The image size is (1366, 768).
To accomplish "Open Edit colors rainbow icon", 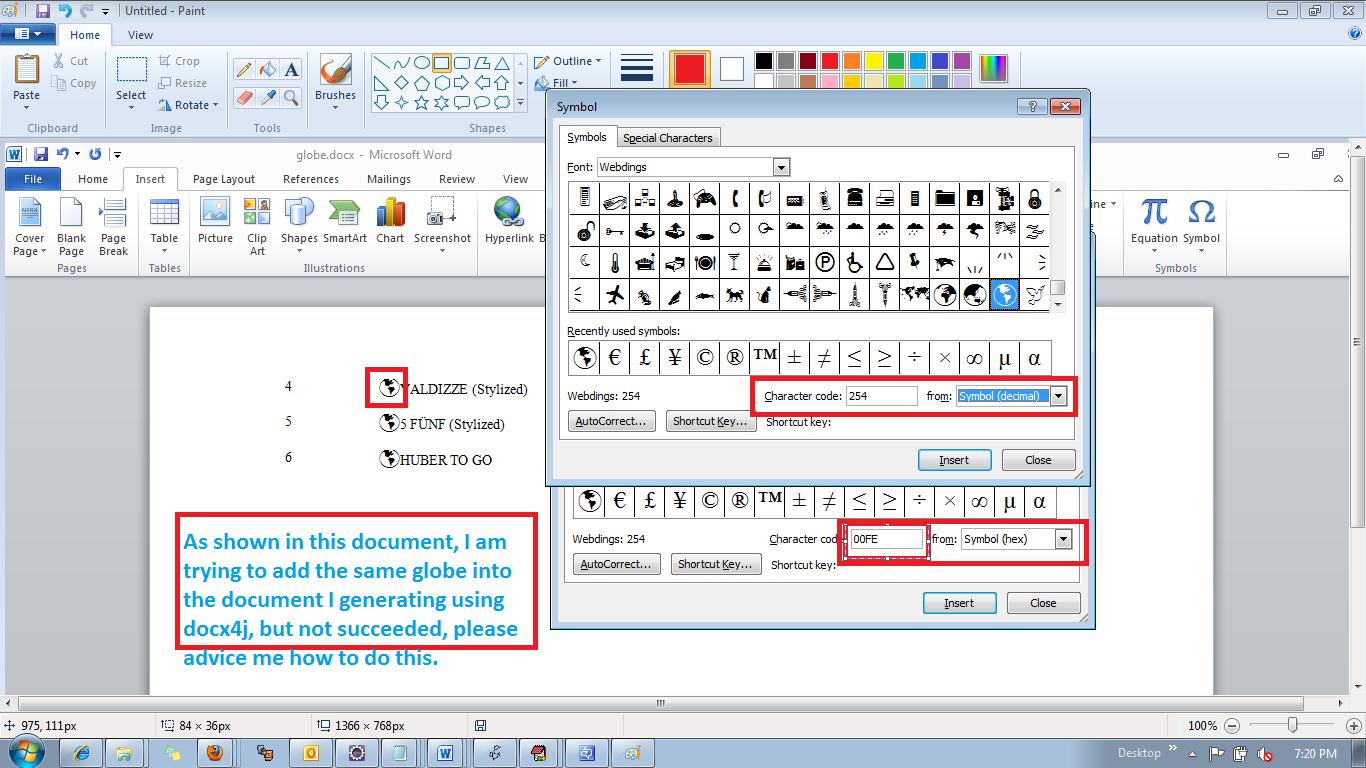I will click(x=993, y=68).
